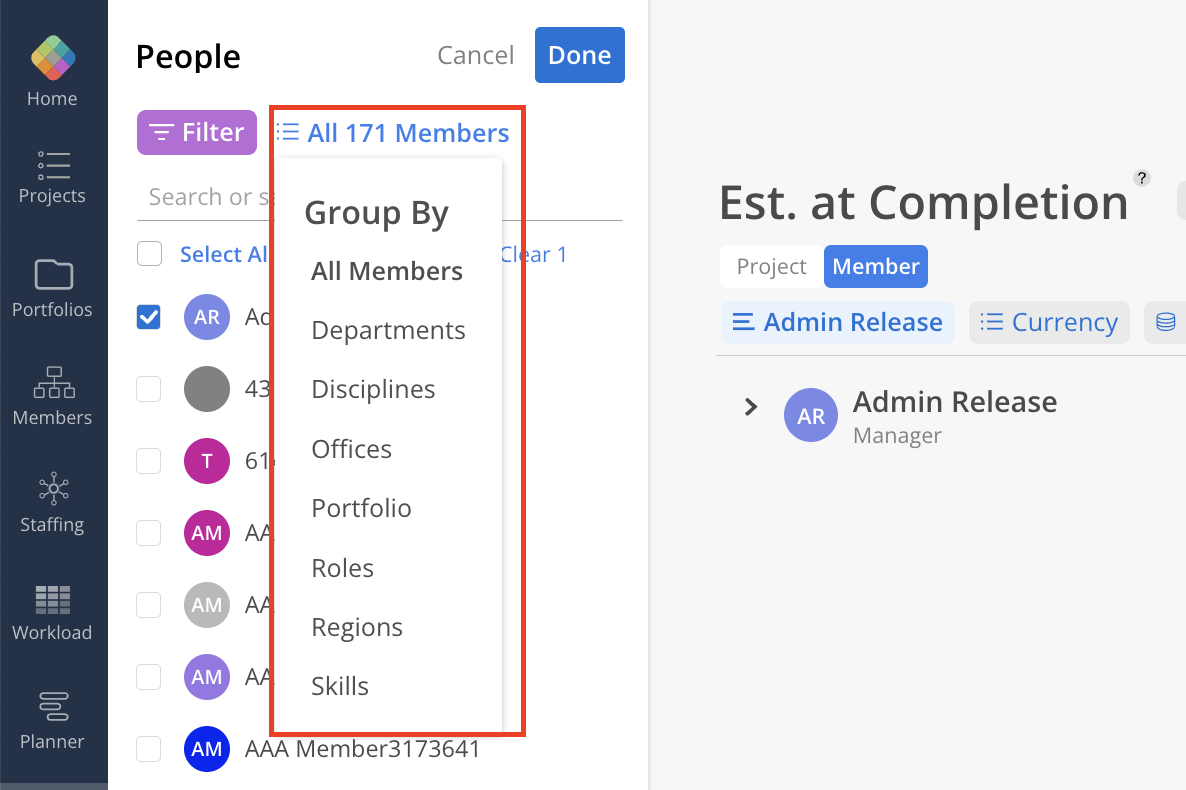The height and width of the screenshot is (790, 1186).
Task: Open Home from the sidebar logo
Action: [x=53, y=58]
